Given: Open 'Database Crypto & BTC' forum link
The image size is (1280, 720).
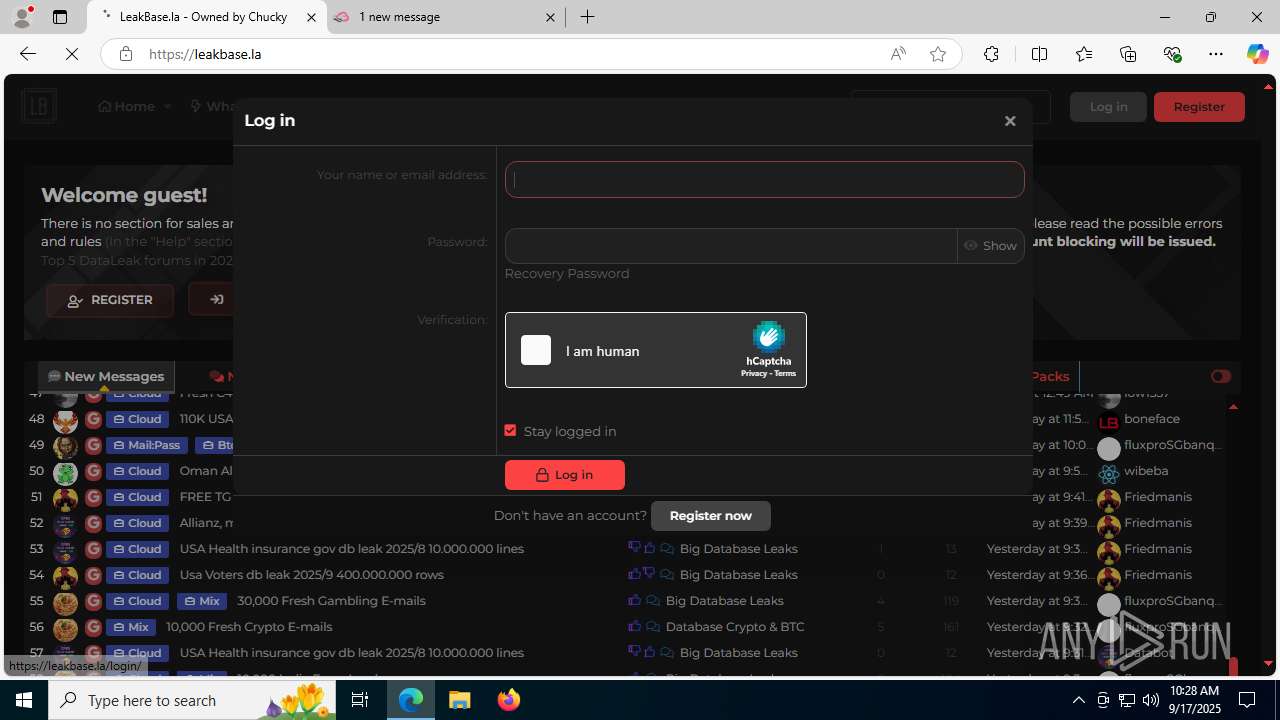Looking at the screenshot, I should coord(735,627).
